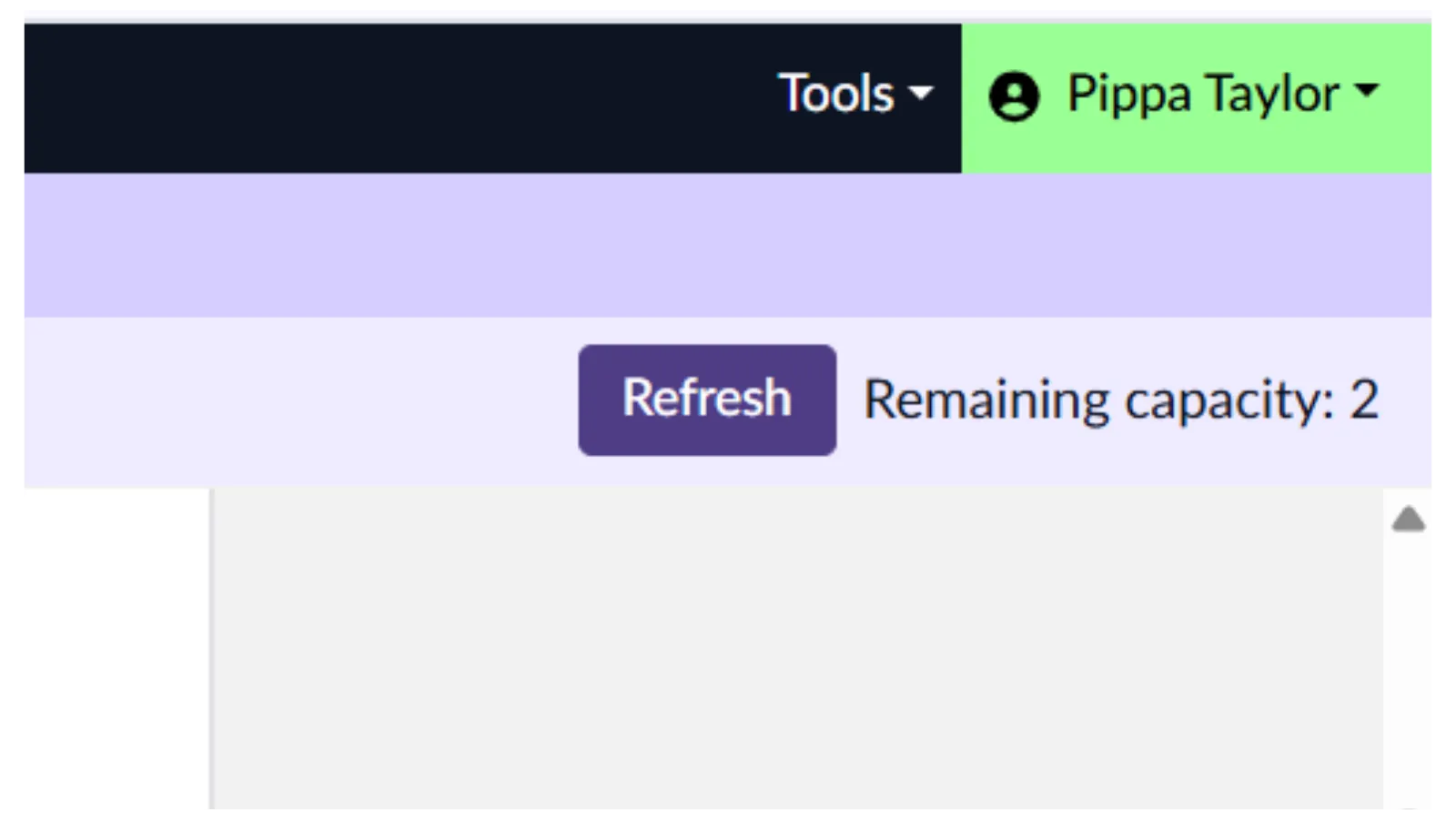Viewport: 1456px width, 819px height.
Task: Click inside the gray content panel
Action: pos(796,651)
